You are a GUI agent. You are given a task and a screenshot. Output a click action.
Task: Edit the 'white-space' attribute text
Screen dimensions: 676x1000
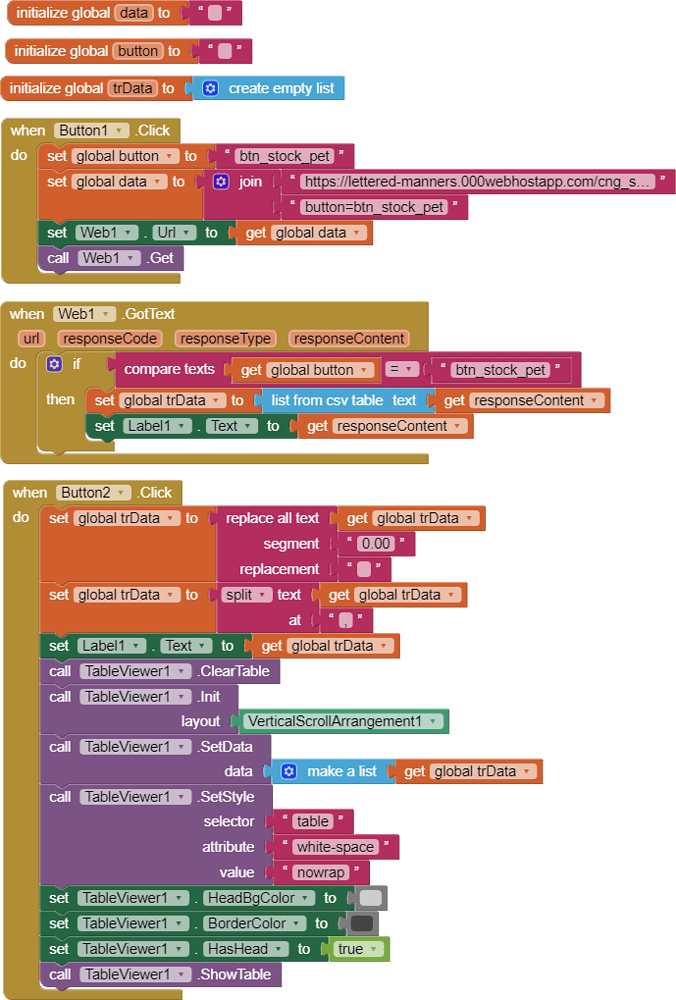click(335, 847)
